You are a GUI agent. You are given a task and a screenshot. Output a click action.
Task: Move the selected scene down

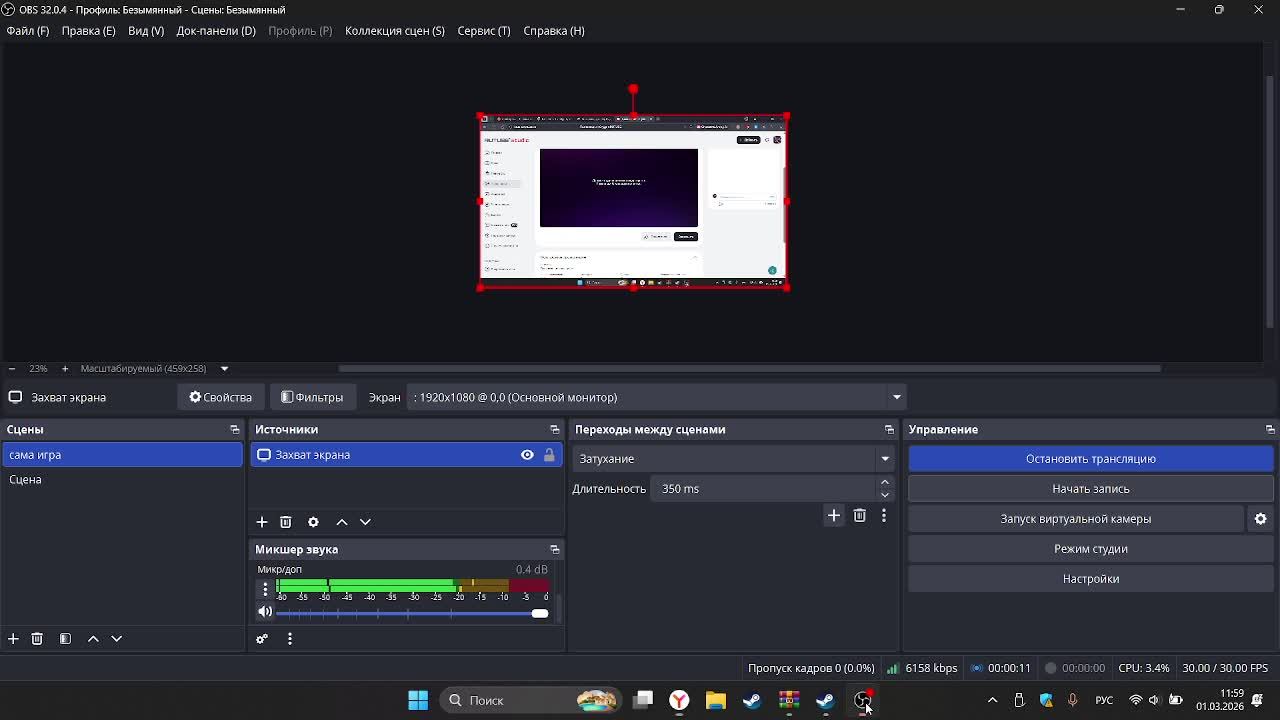116,638
